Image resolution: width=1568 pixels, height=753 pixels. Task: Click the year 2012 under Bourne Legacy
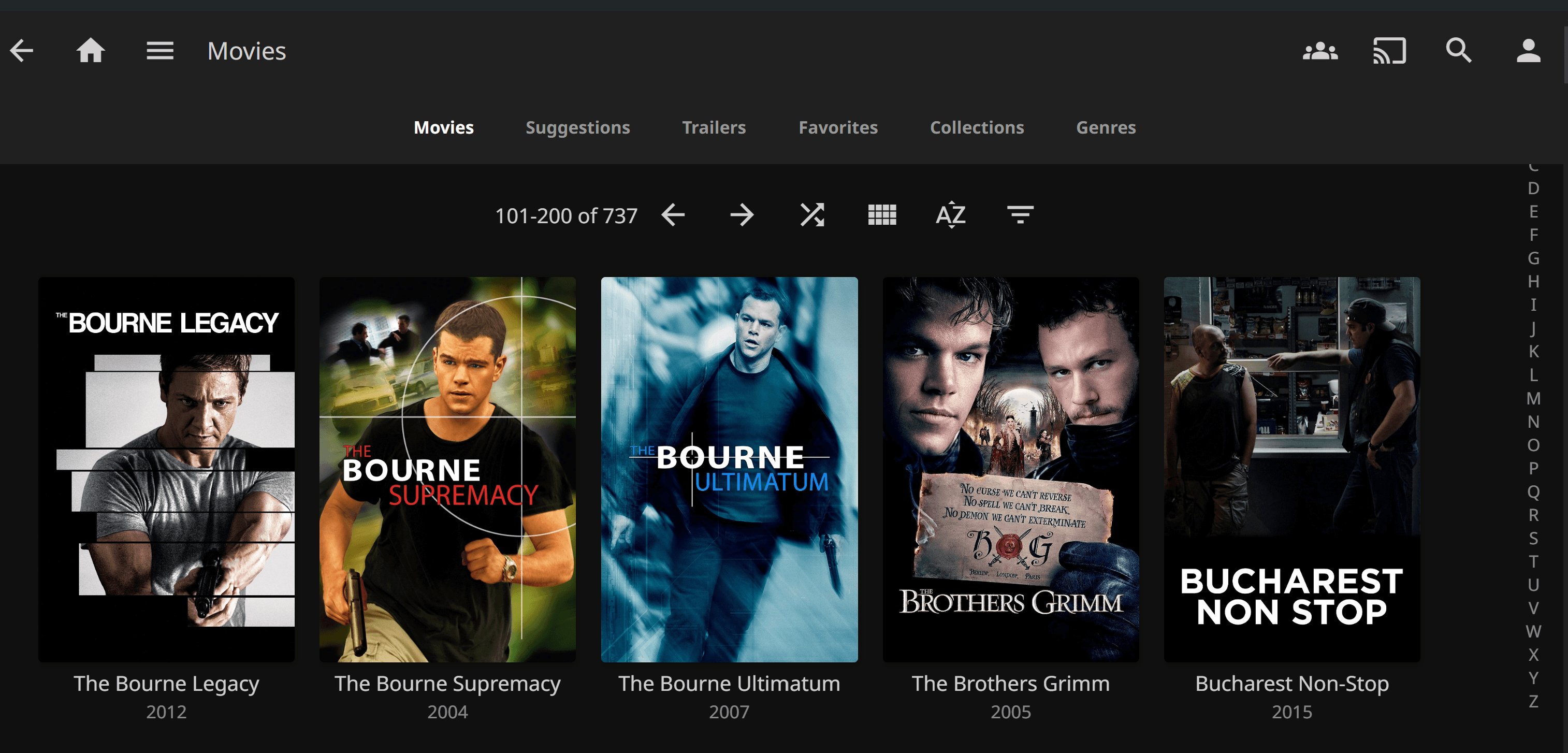pos(166,712)
